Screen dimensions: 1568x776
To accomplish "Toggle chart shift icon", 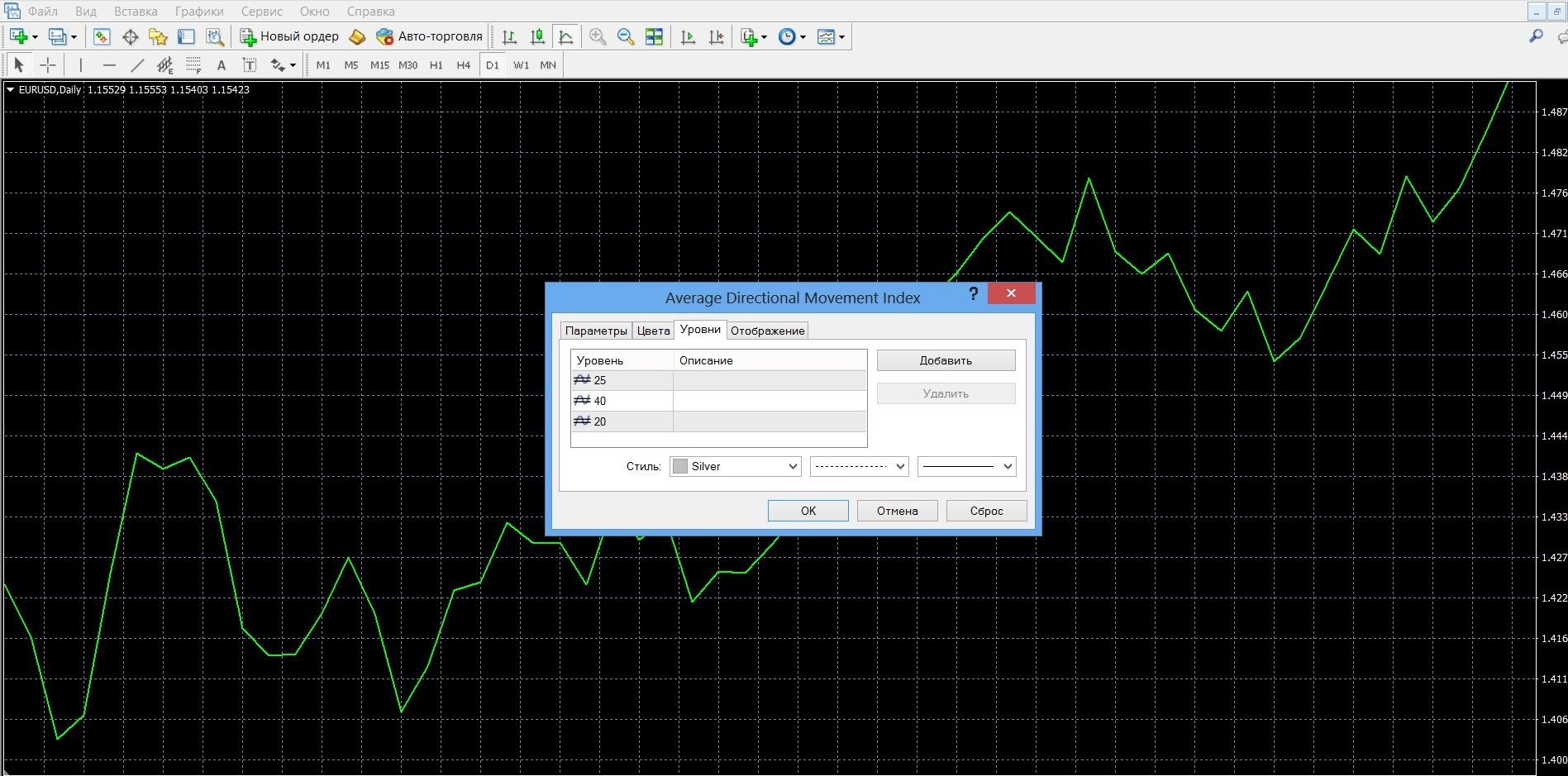I will (716, 36).
